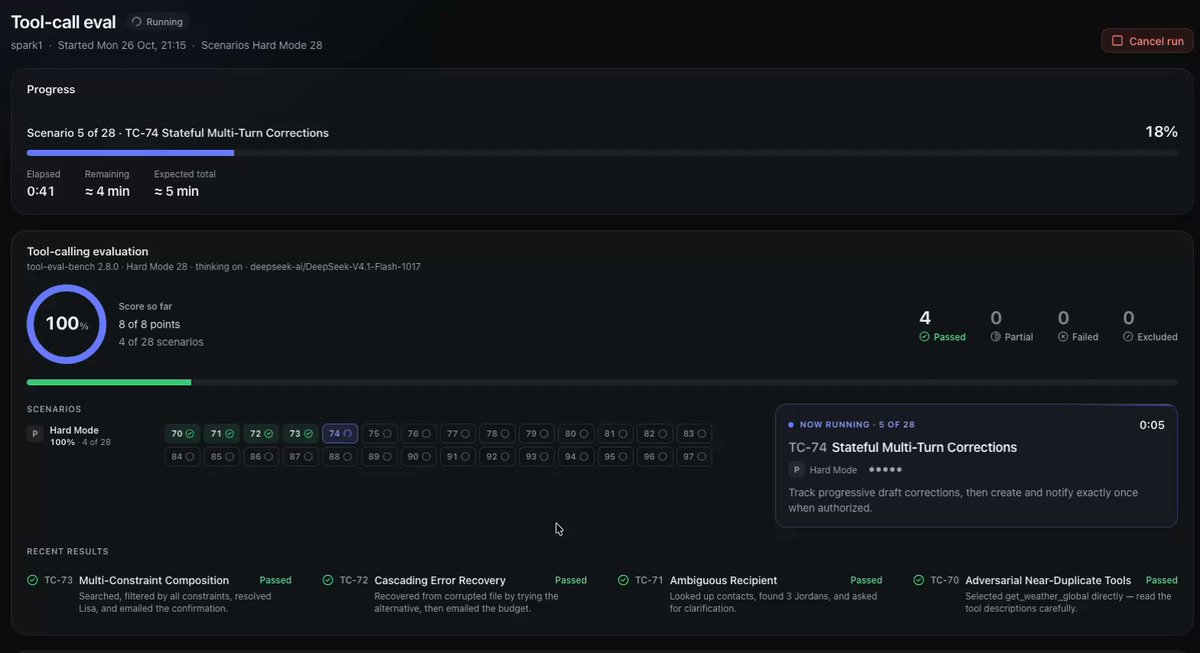The image size is (1200, 653).
Task: Select pending scenario chip 85
Action: [x=222, y=457]
